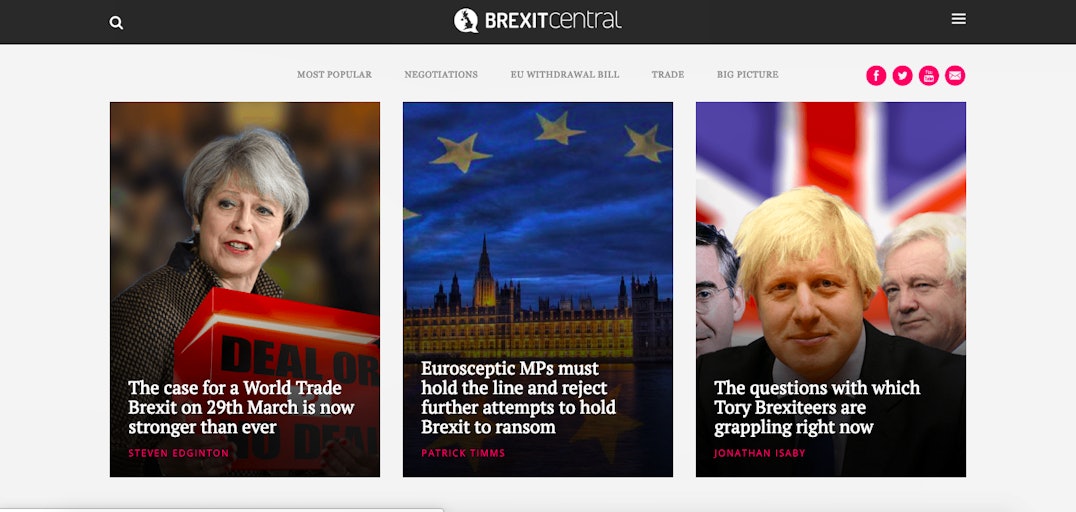1076x512 pixels.
Task: View author Steven Edginton's articles
Action: 178,454
